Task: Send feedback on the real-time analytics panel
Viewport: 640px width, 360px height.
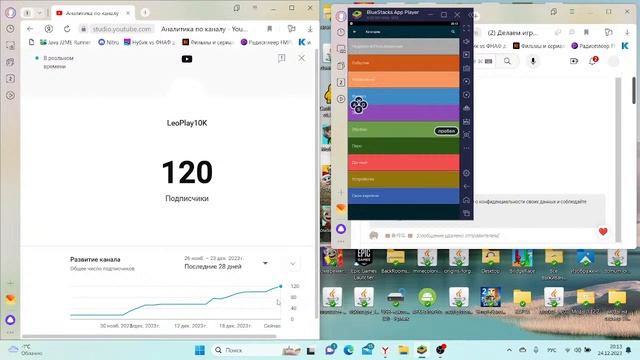Action: [282, 58]
